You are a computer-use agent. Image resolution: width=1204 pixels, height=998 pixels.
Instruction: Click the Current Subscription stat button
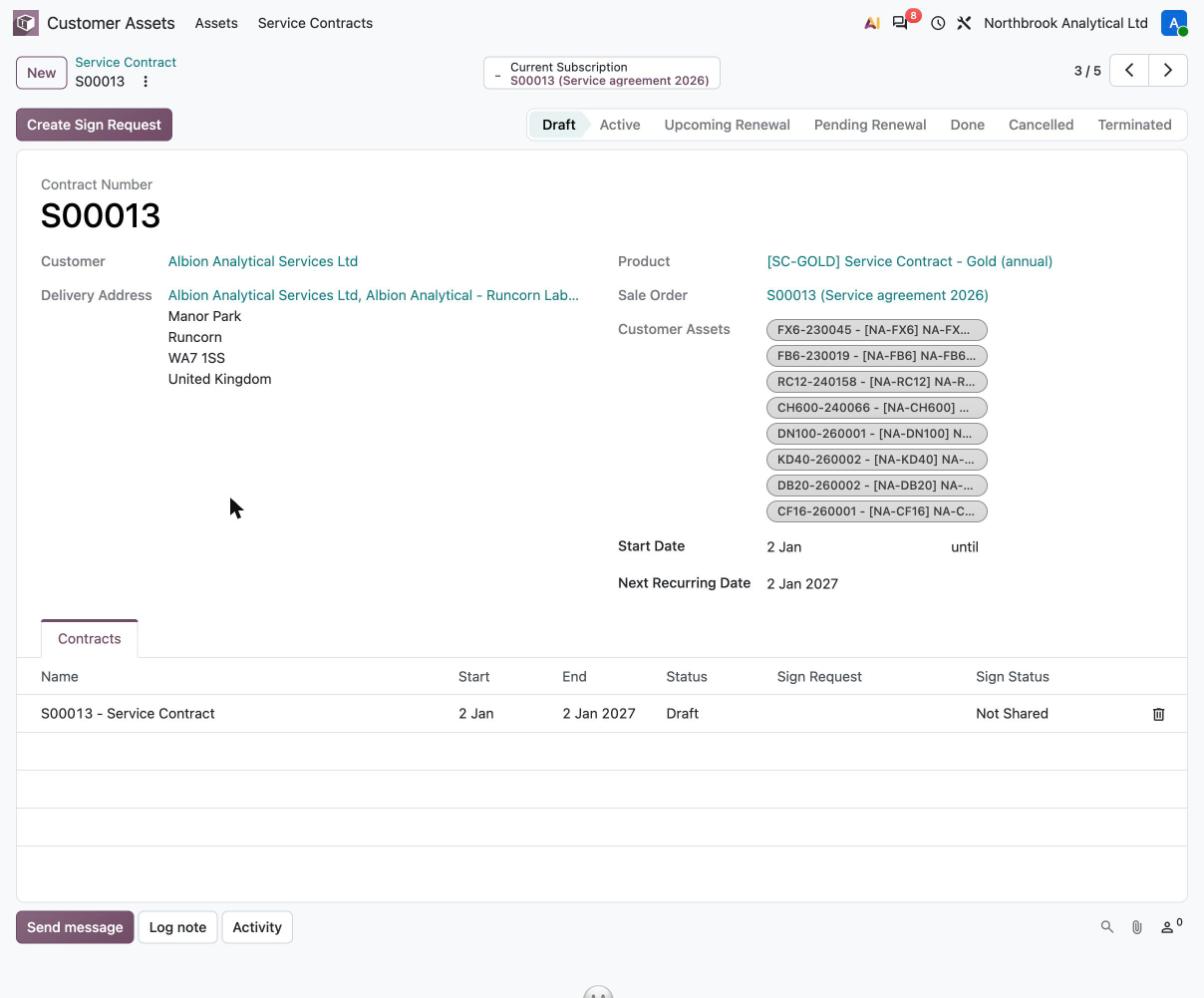click(601, 73)
